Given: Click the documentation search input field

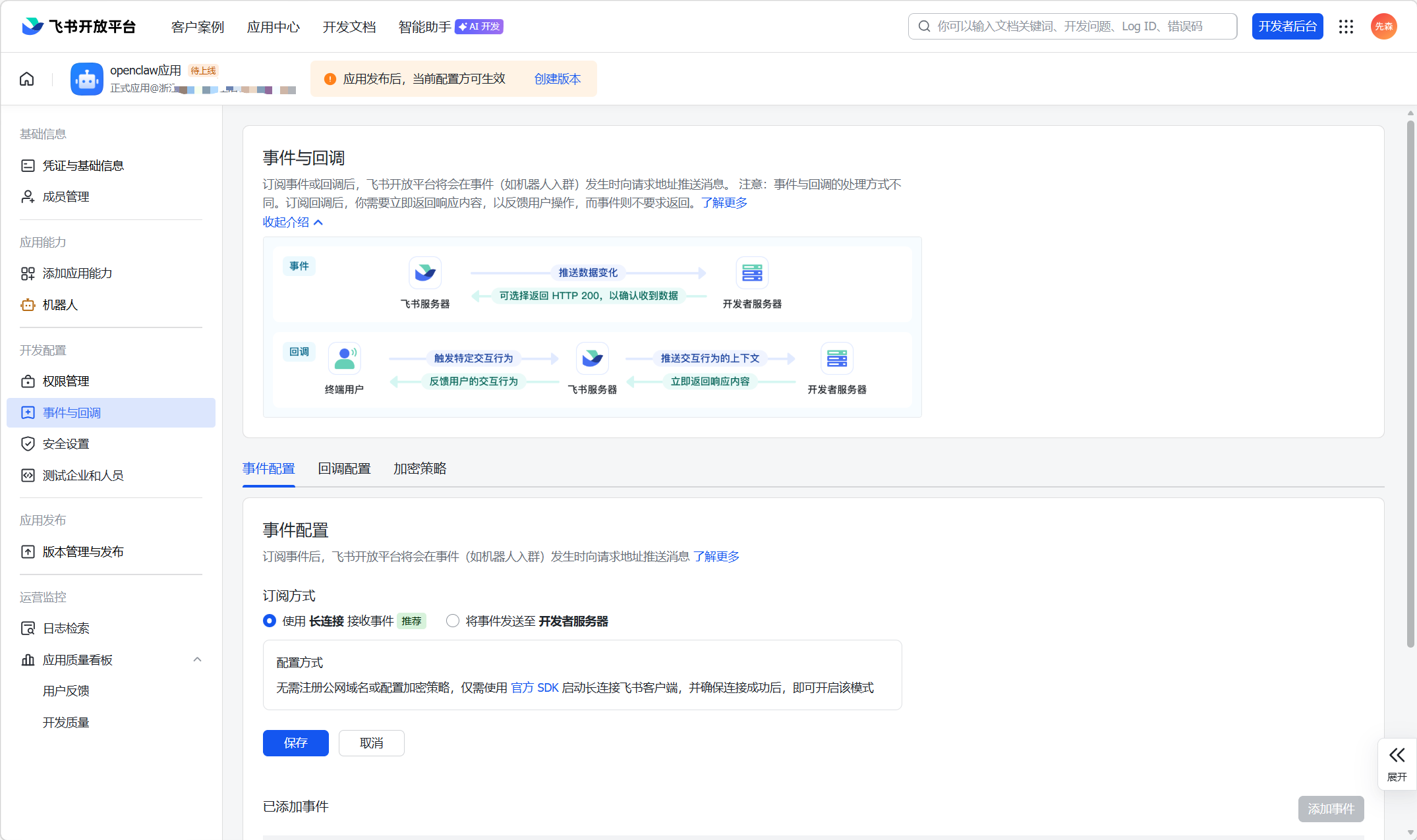Looking at the screenshot, I should pos(1072,26).
